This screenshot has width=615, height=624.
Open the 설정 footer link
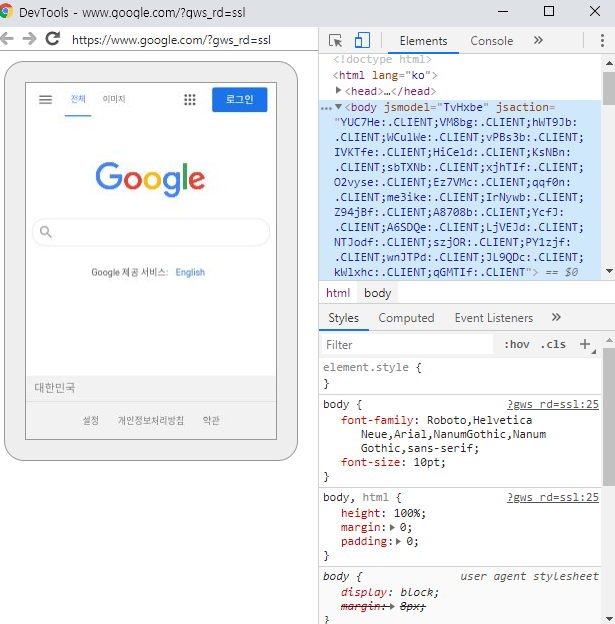(x=91, y=420)
